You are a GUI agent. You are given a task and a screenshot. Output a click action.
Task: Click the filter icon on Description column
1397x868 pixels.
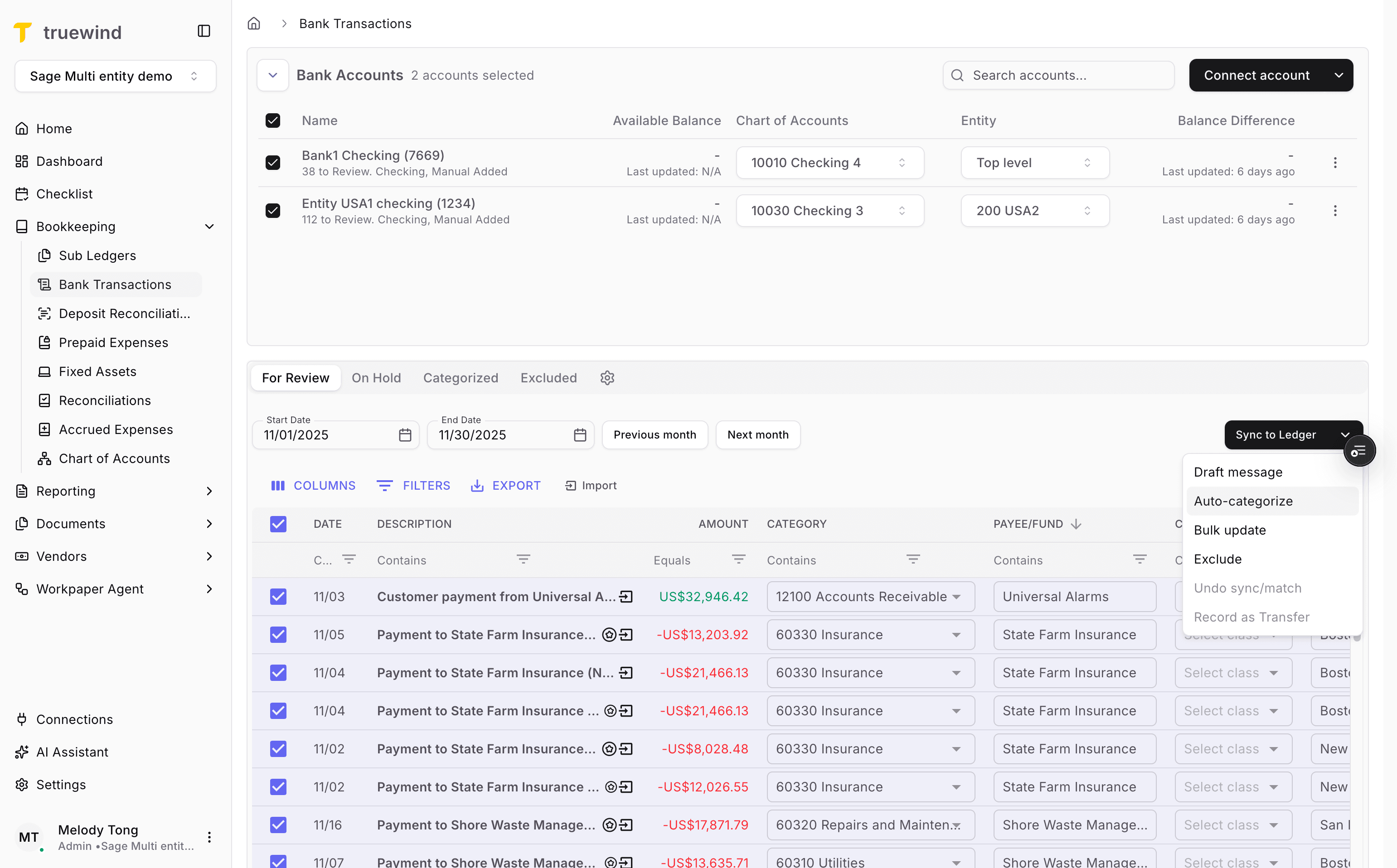[523, 559]
